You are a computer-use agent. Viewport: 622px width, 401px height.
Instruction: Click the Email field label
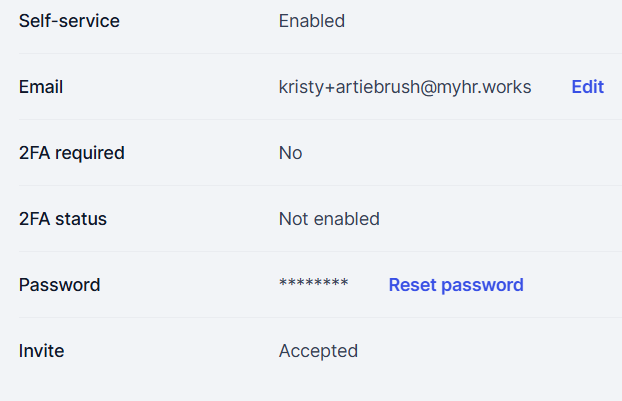point(41,87)
